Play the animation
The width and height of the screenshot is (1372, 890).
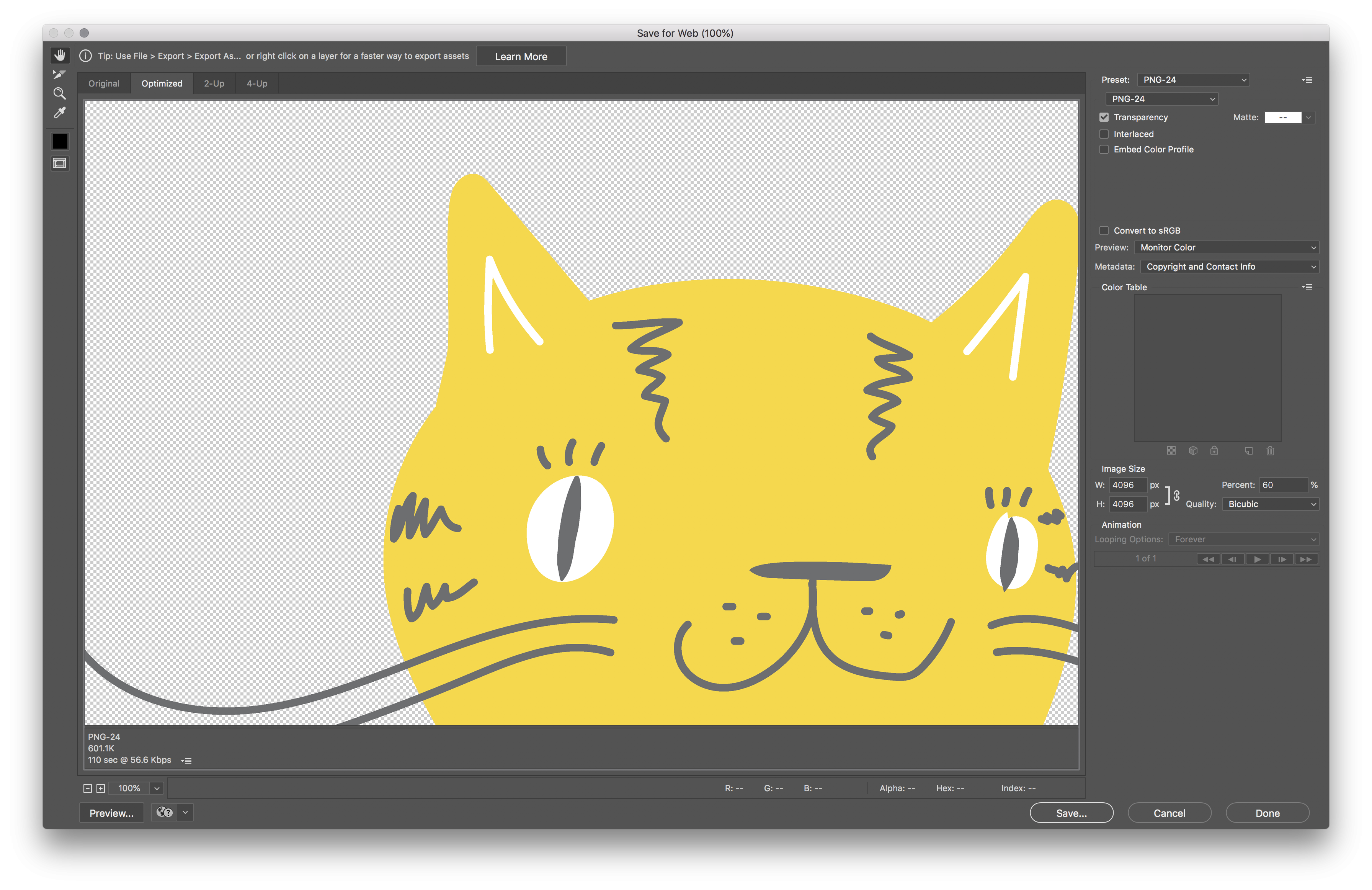pyautogui.click(x=1257, y=559)
